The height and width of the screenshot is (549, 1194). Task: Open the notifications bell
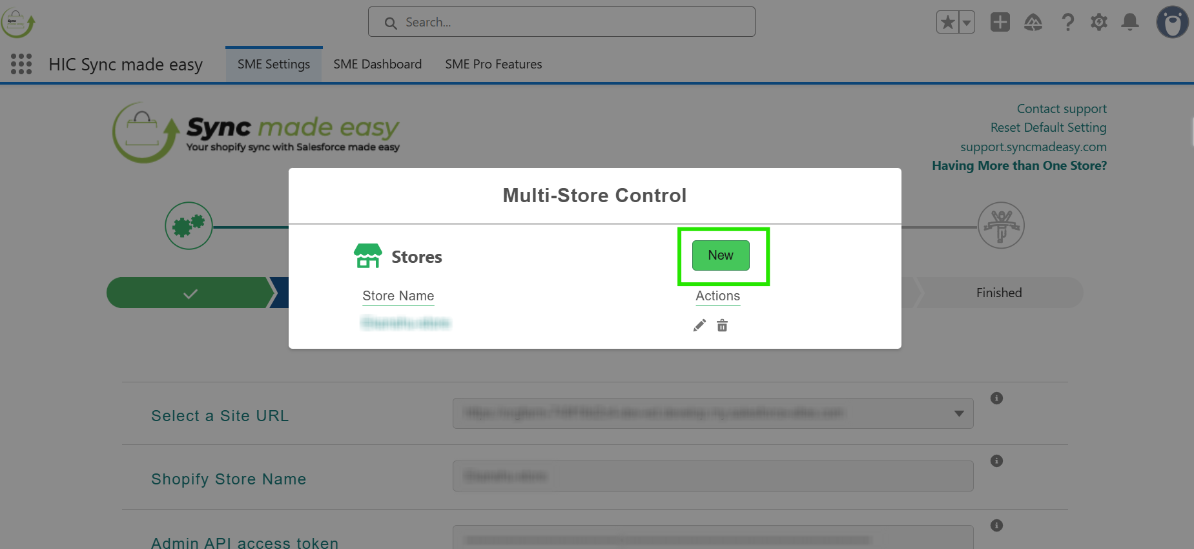(x=1131, y=22)
